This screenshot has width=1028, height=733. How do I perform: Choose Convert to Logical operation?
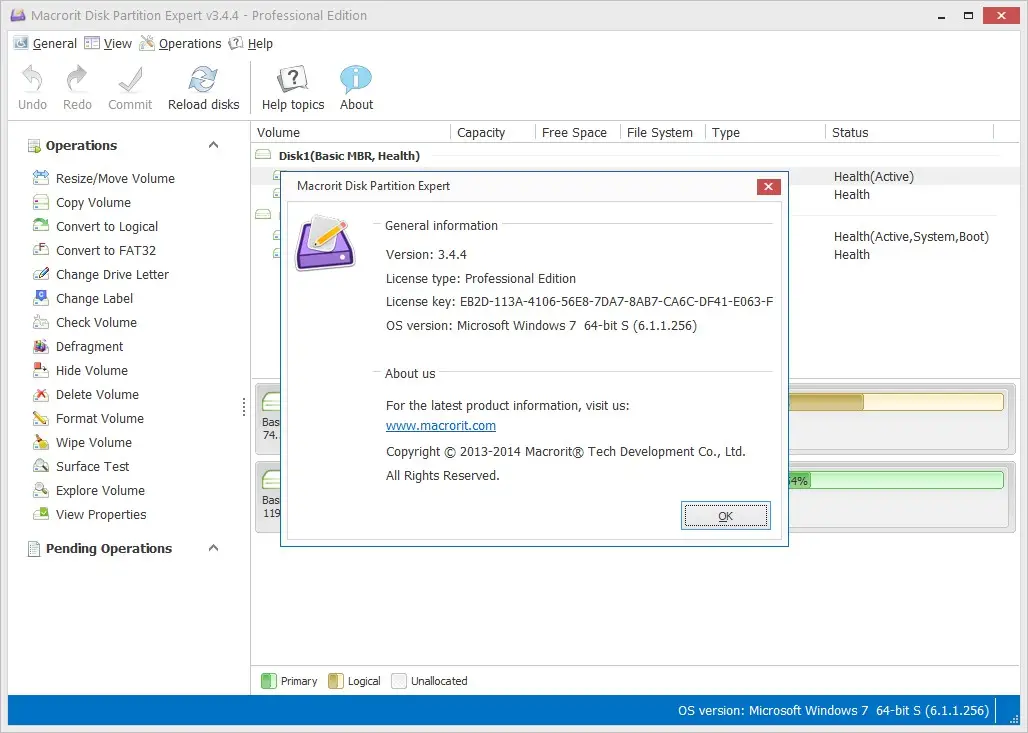point(96,226)
